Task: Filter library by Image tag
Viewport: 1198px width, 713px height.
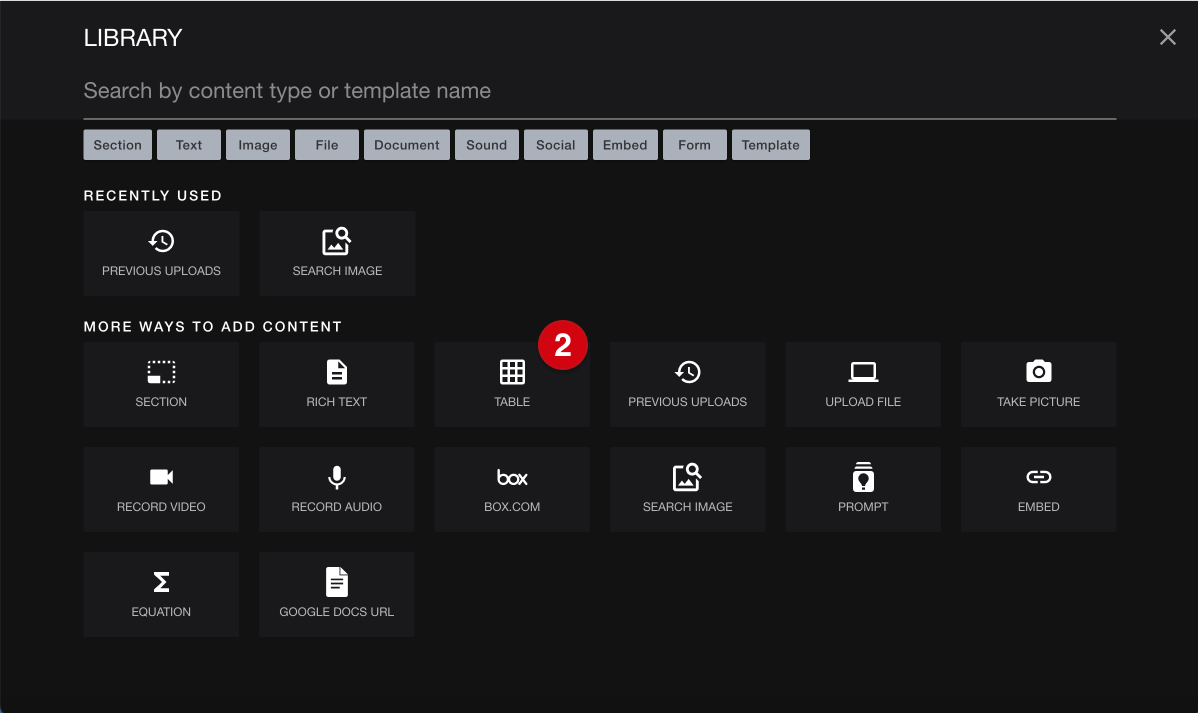Action: tap(257, 144)
